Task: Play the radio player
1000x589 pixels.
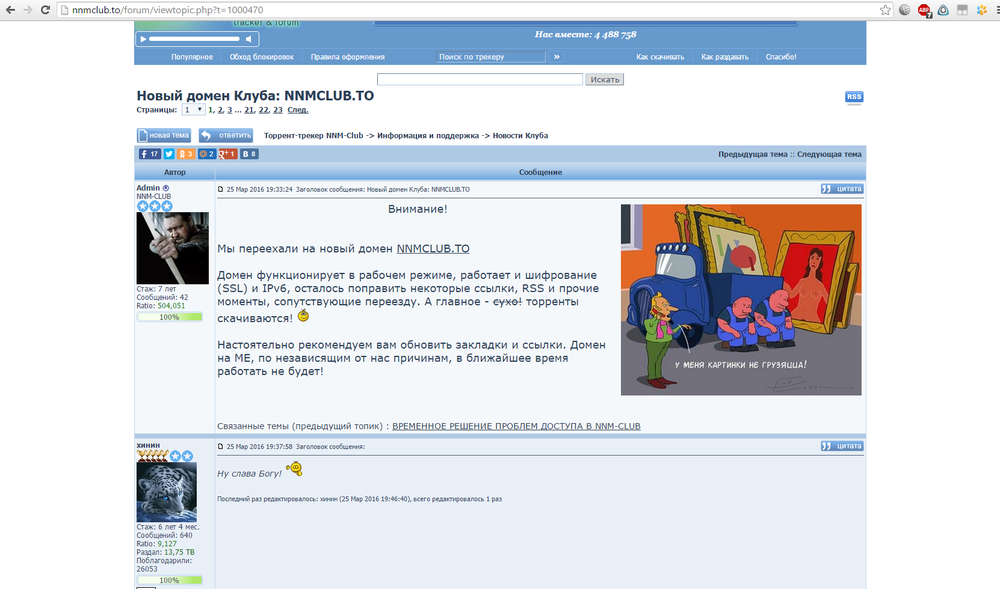Action: point(143,39)
